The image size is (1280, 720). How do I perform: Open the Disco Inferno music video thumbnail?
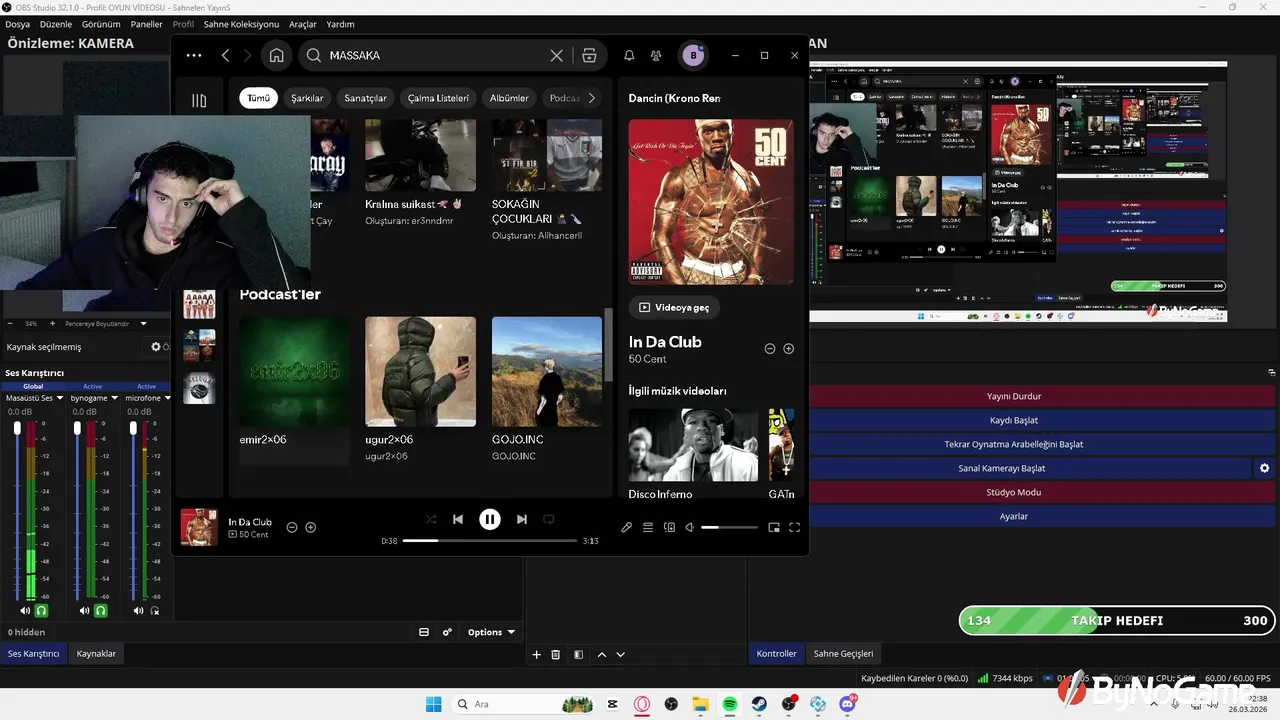coord(693,445)
